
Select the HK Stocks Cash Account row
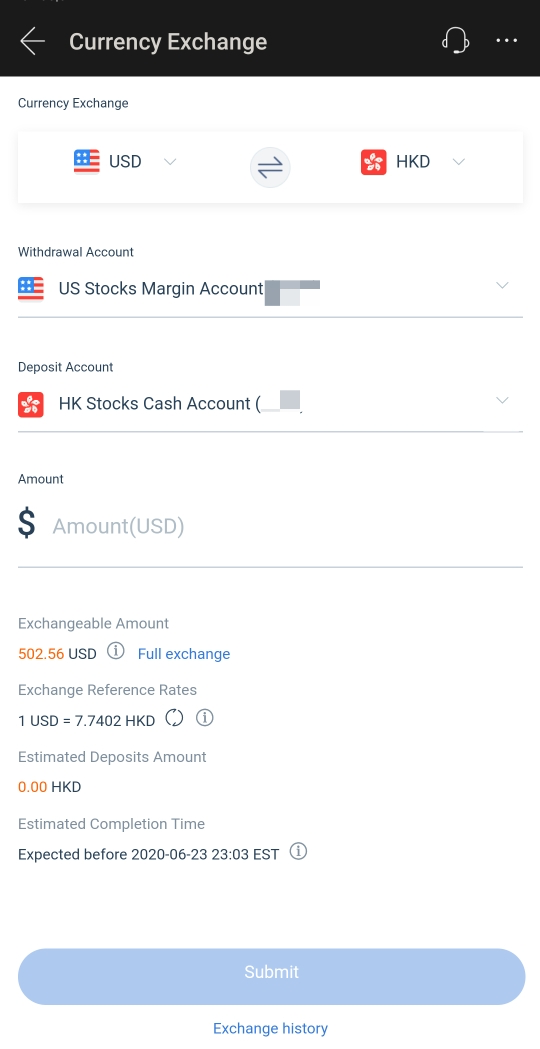(x=270, y=405)
